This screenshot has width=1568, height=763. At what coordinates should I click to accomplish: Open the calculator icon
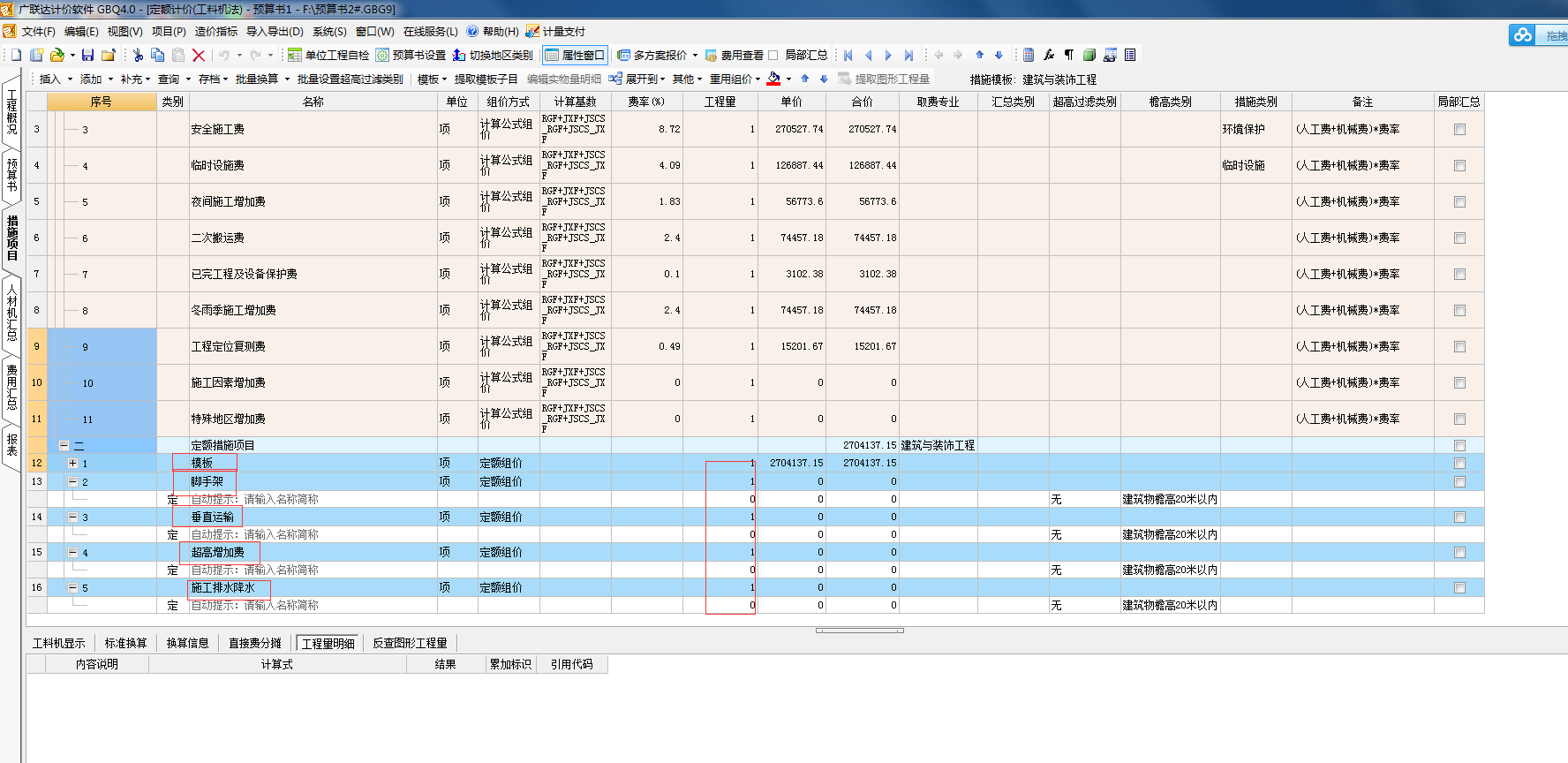pyautogui.click(x=1029, y=55)
